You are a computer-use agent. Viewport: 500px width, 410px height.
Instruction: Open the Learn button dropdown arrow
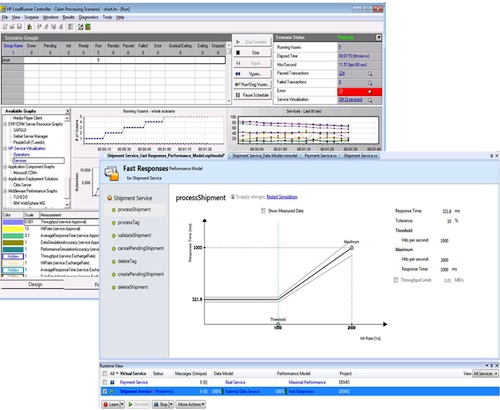pos(122,404)
